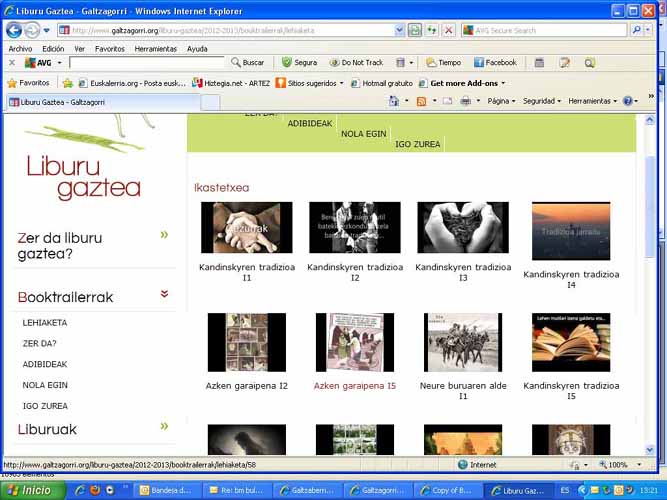The image size is (667, 500).
Task: Click the Facebook toolbar button
Action: pos(495,63)
